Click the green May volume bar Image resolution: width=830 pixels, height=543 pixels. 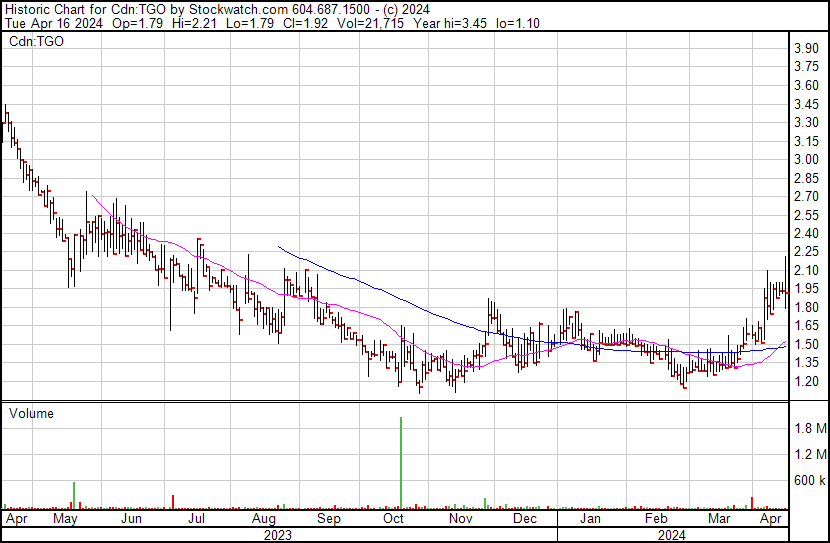coord(74,495)
